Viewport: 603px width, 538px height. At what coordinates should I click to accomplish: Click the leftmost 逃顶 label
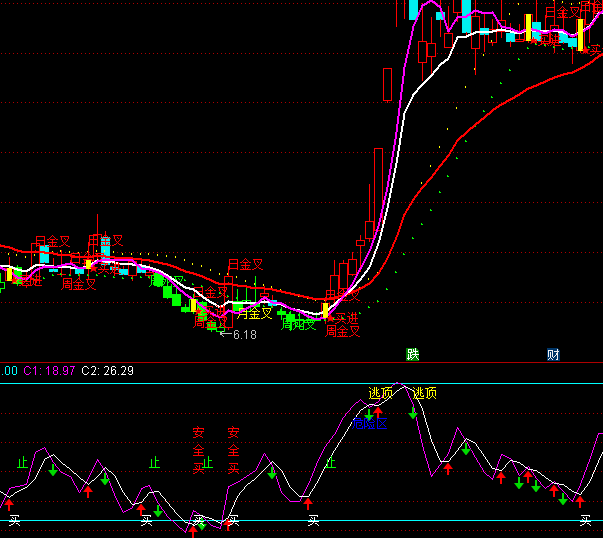[381, 393]
